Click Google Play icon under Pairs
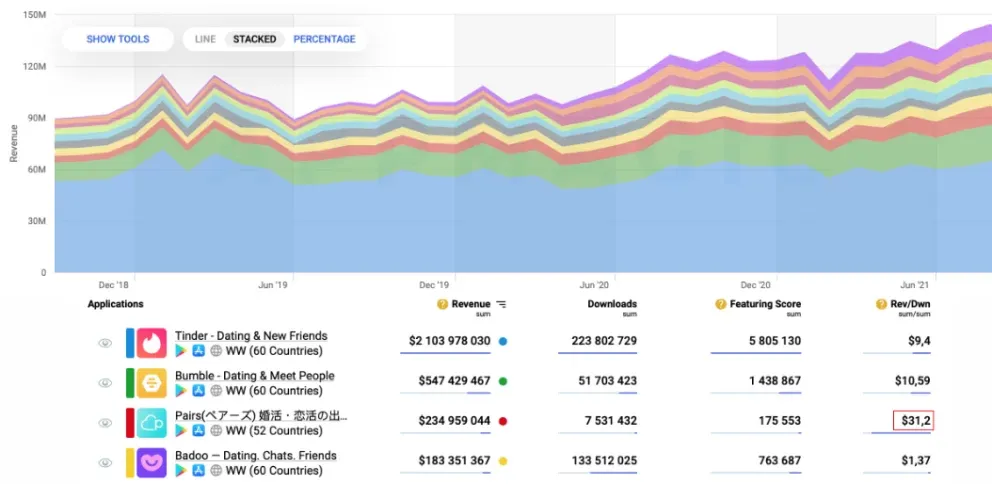The image size is (992, 484). click(182, 430)
